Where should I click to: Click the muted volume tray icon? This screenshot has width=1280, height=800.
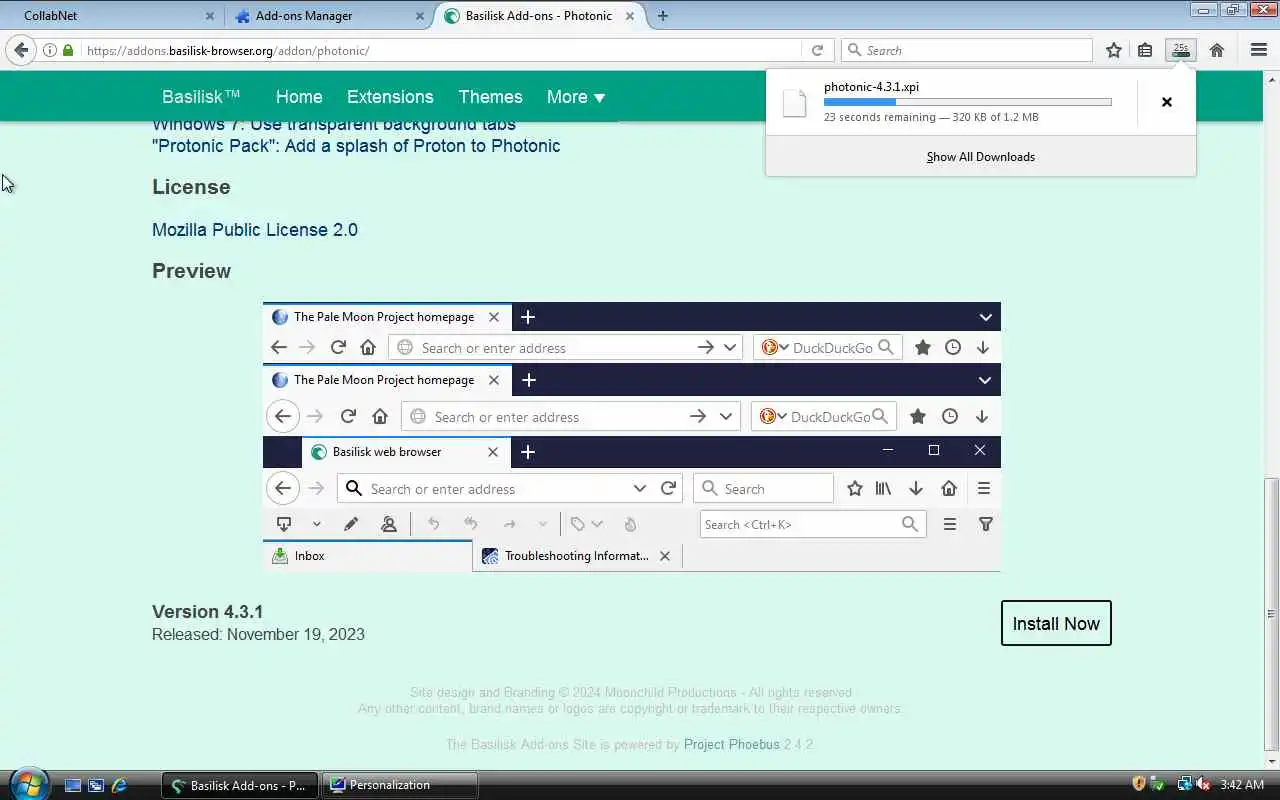pyautogui.click(x=1203, y=784)
